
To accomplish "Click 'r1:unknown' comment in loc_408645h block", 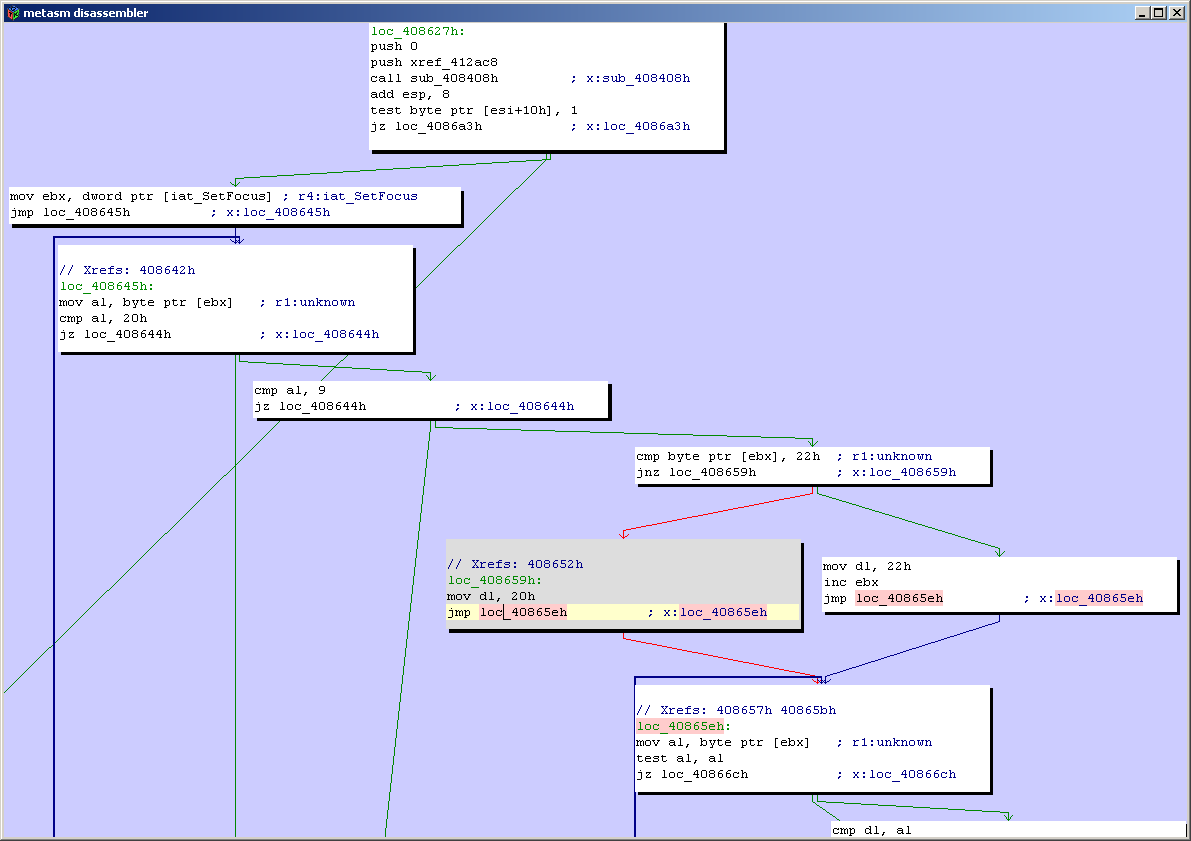I will [315, 302].
